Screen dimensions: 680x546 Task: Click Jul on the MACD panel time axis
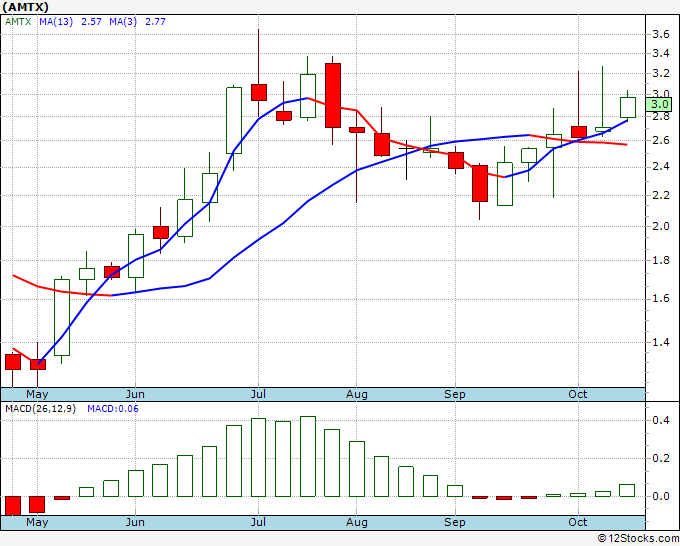258,523
